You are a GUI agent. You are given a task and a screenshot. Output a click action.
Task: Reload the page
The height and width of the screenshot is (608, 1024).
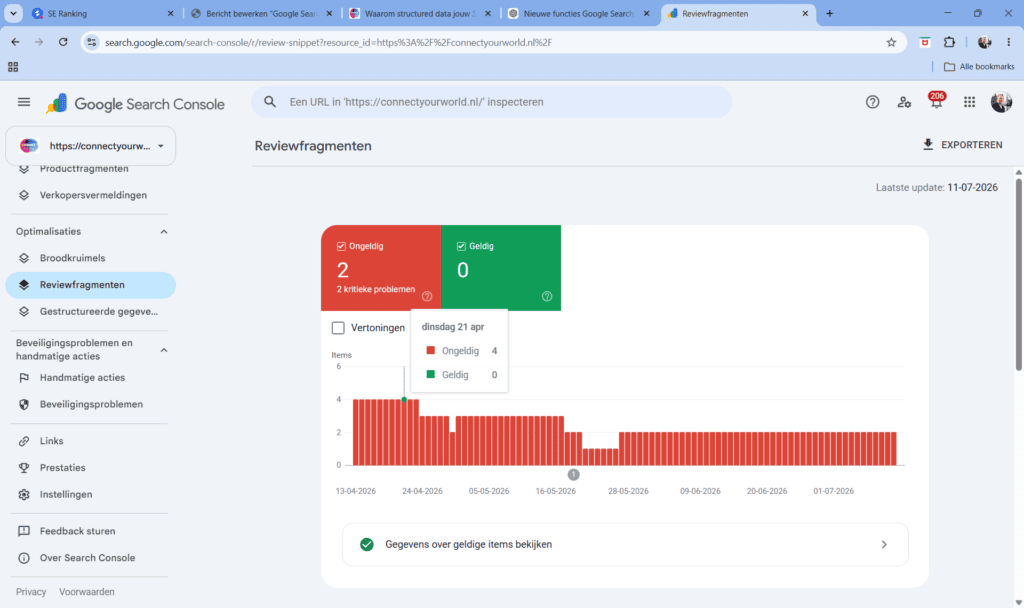63,42
